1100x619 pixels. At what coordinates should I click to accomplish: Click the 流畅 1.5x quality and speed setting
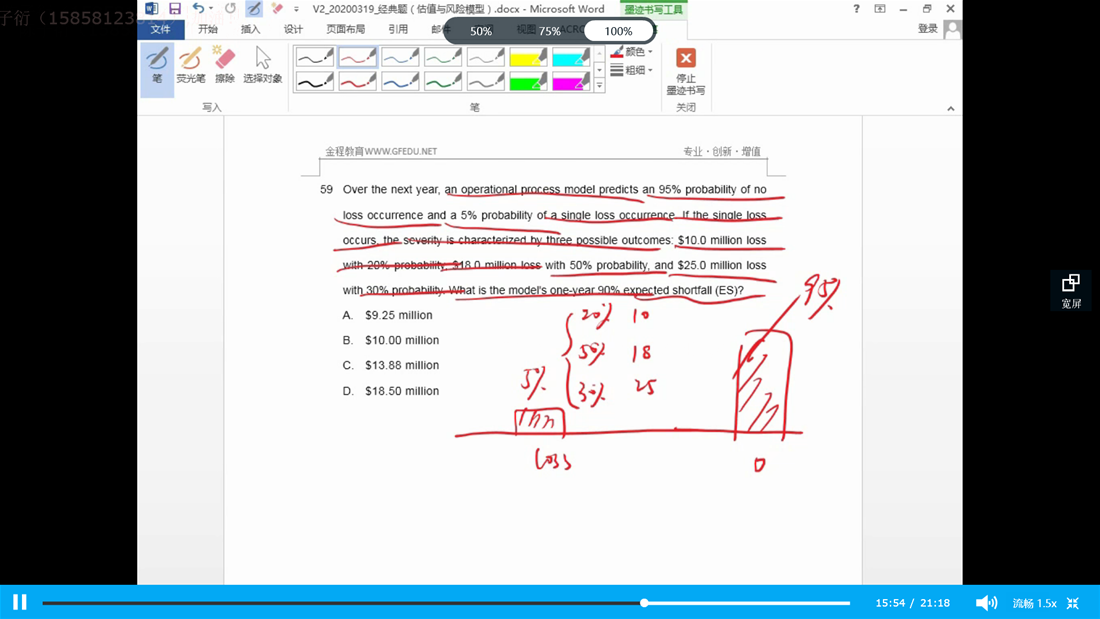click(1034, 603)
